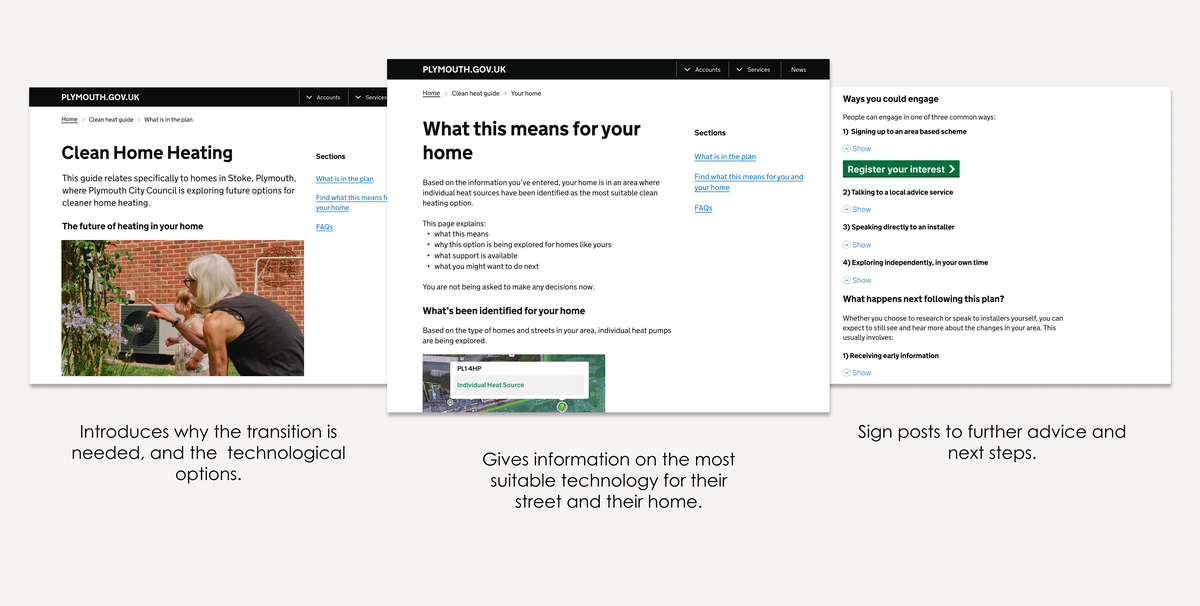Open FAQs link on the middle page
Image resolution: width=1200 pixels, height=606 pixels.
(x=703, y=208)
